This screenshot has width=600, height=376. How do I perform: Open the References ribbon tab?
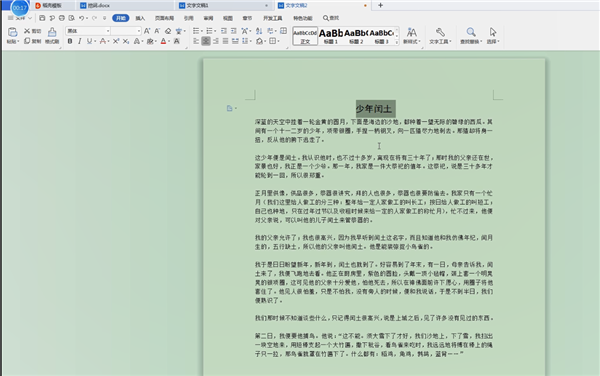(x=188, y=18)
